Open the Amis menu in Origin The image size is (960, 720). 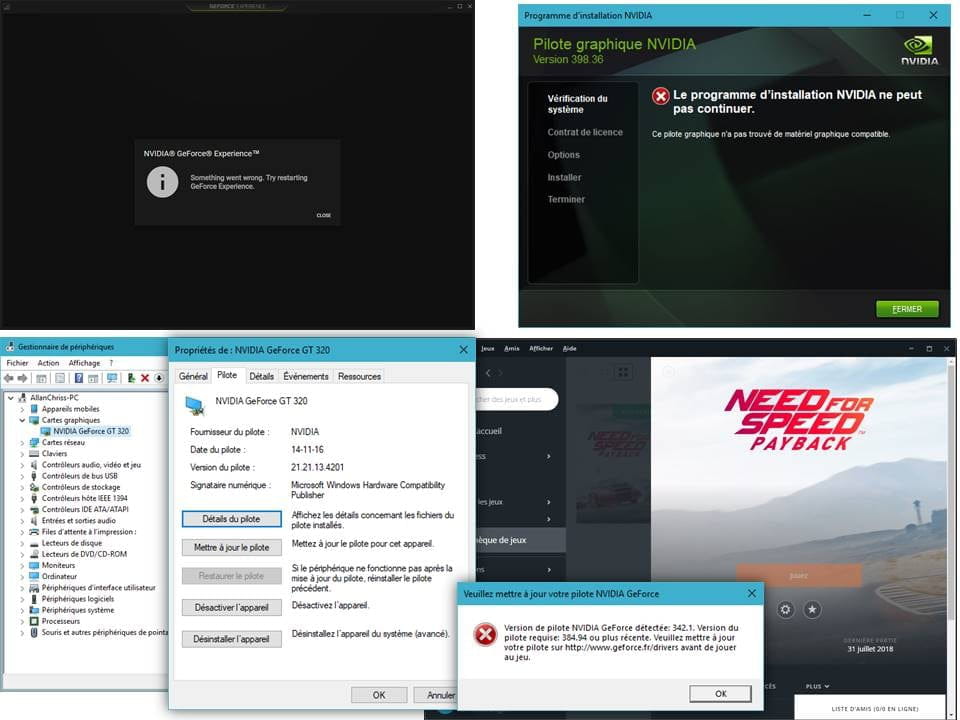512,348
